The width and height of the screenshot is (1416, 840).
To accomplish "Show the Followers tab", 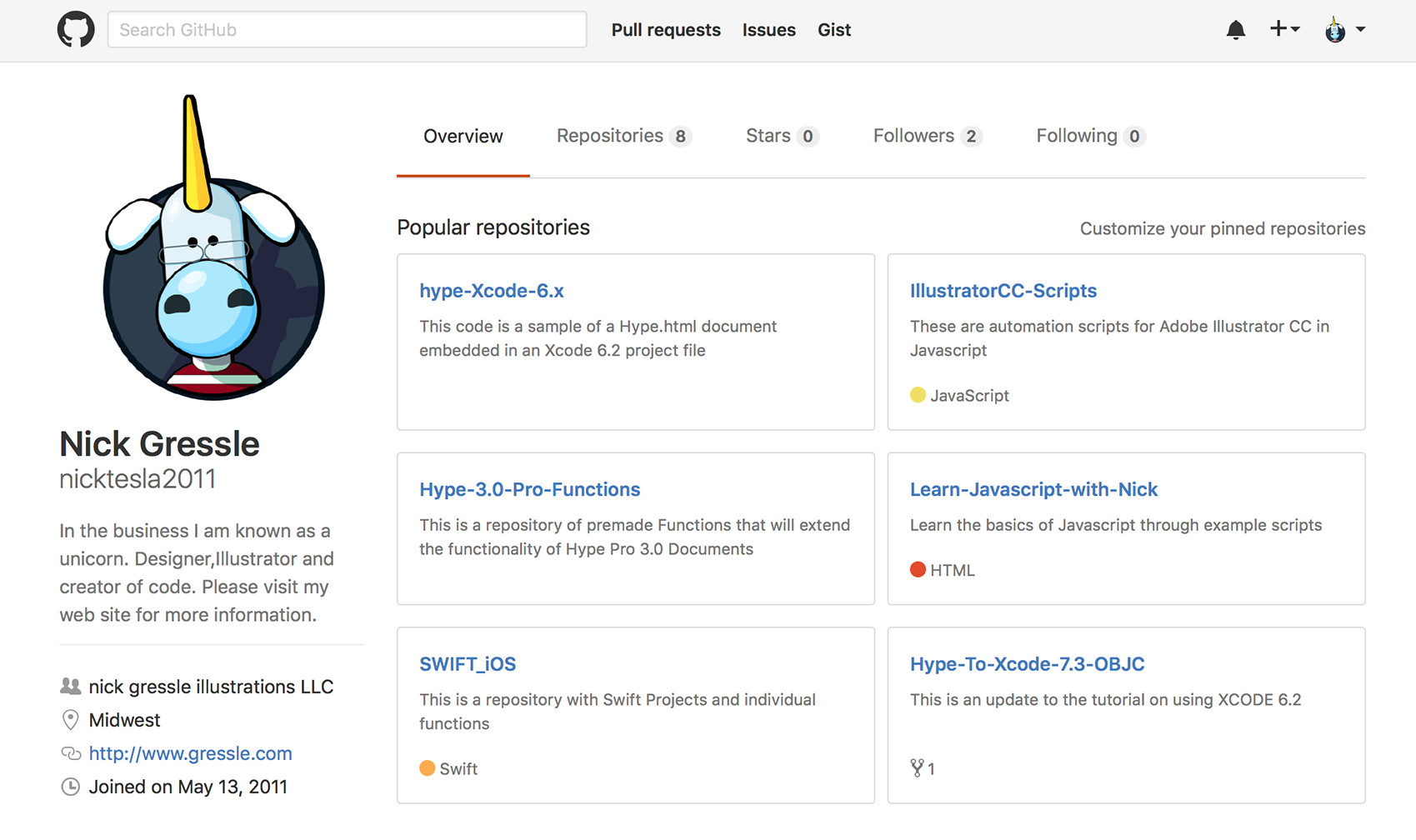I will click(x=928, y=136).
